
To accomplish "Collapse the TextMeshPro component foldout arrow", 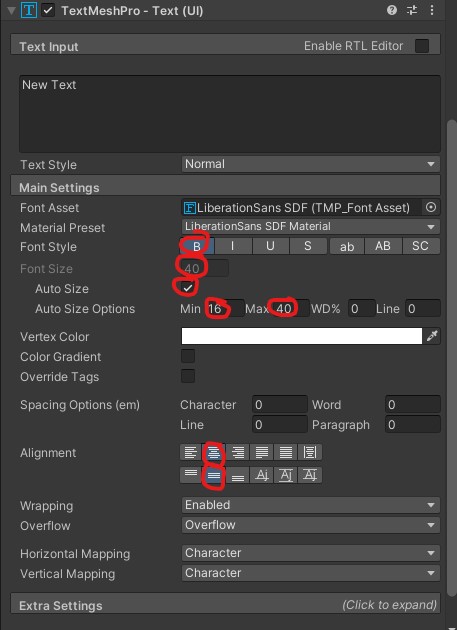I will coord(12,10).
